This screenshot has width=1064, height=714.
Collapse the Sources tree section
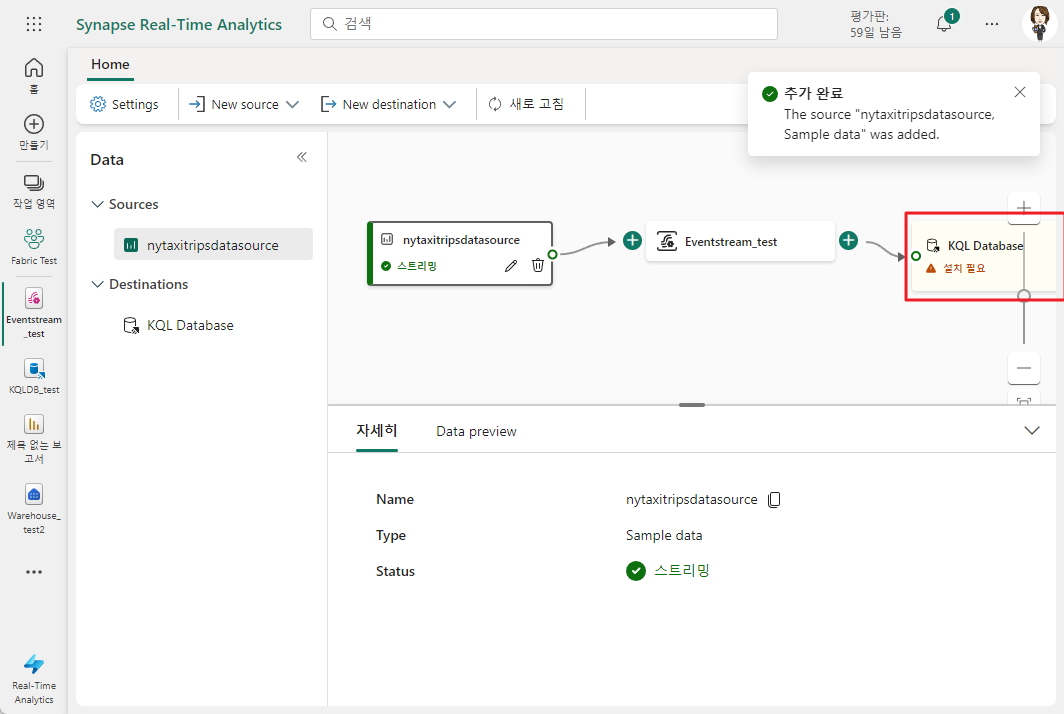[98, 204]
